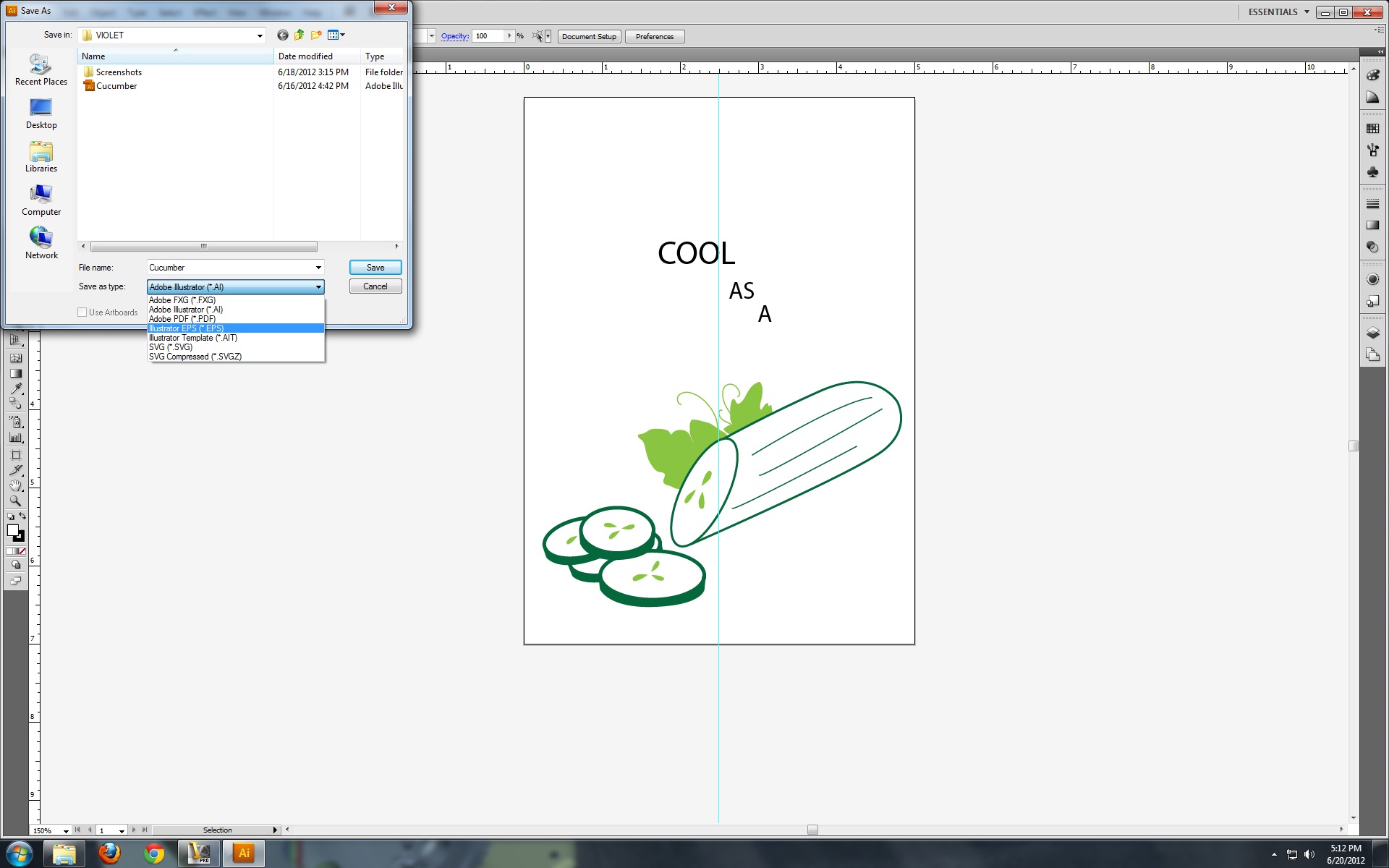The image size is (1389, 868).
Task: Open the Color Guide panel icon
Action: coord(1372,97)
